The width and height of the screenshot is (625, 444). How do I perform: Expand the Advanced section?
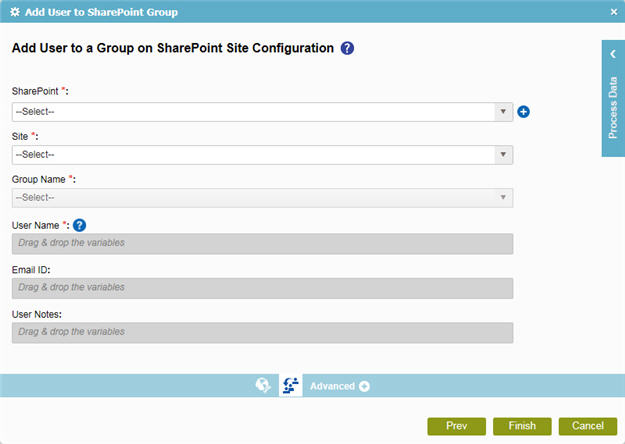(340, 386)
